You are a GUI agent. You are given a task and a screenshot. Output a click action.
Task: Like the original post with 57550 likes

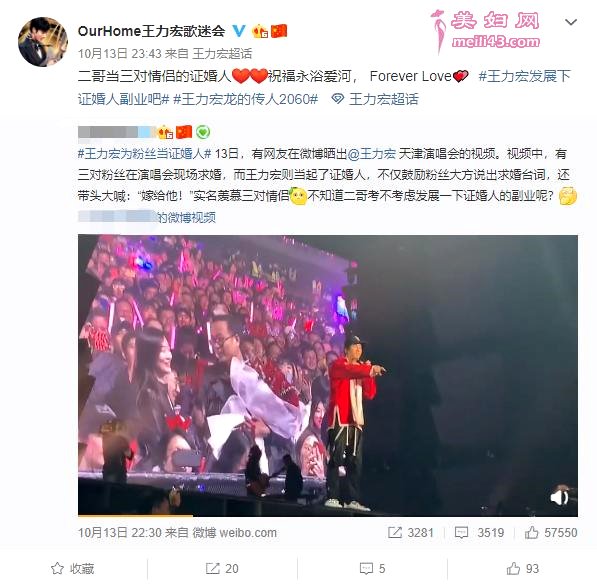(x=551, y=532)
